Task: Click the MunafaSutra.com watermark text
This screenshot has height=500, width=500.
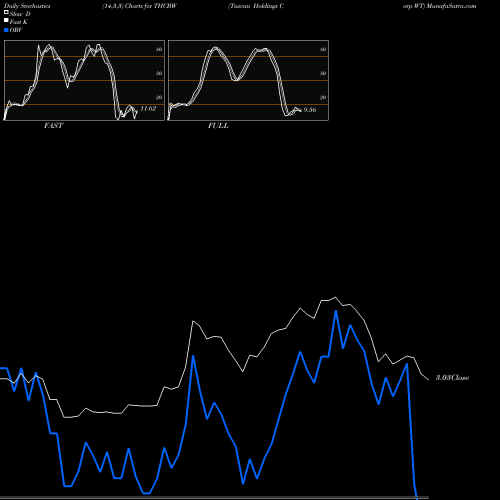Action: tap(452, 6)
